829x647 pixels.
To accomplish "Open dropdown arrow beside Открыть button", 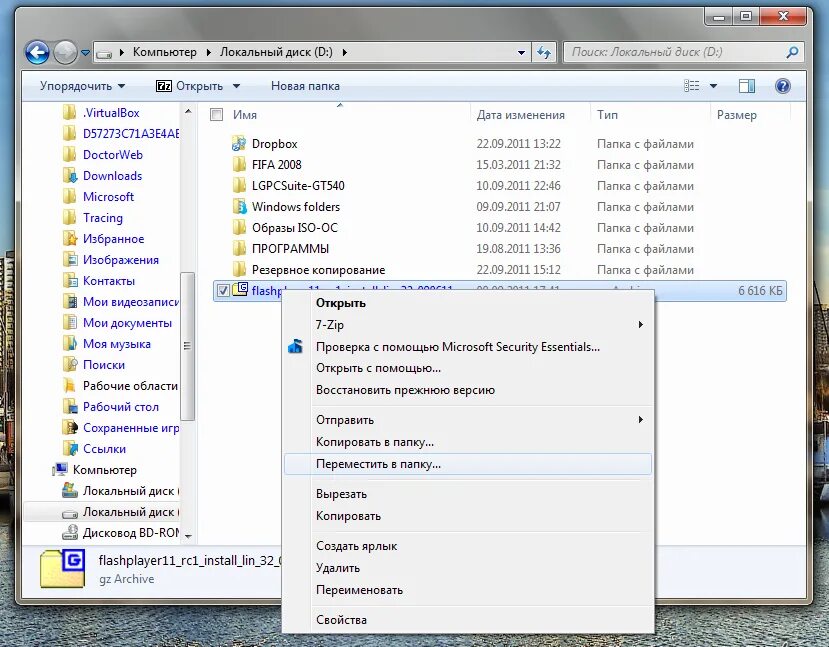I will pyautogui.click(x=236, y=86).
